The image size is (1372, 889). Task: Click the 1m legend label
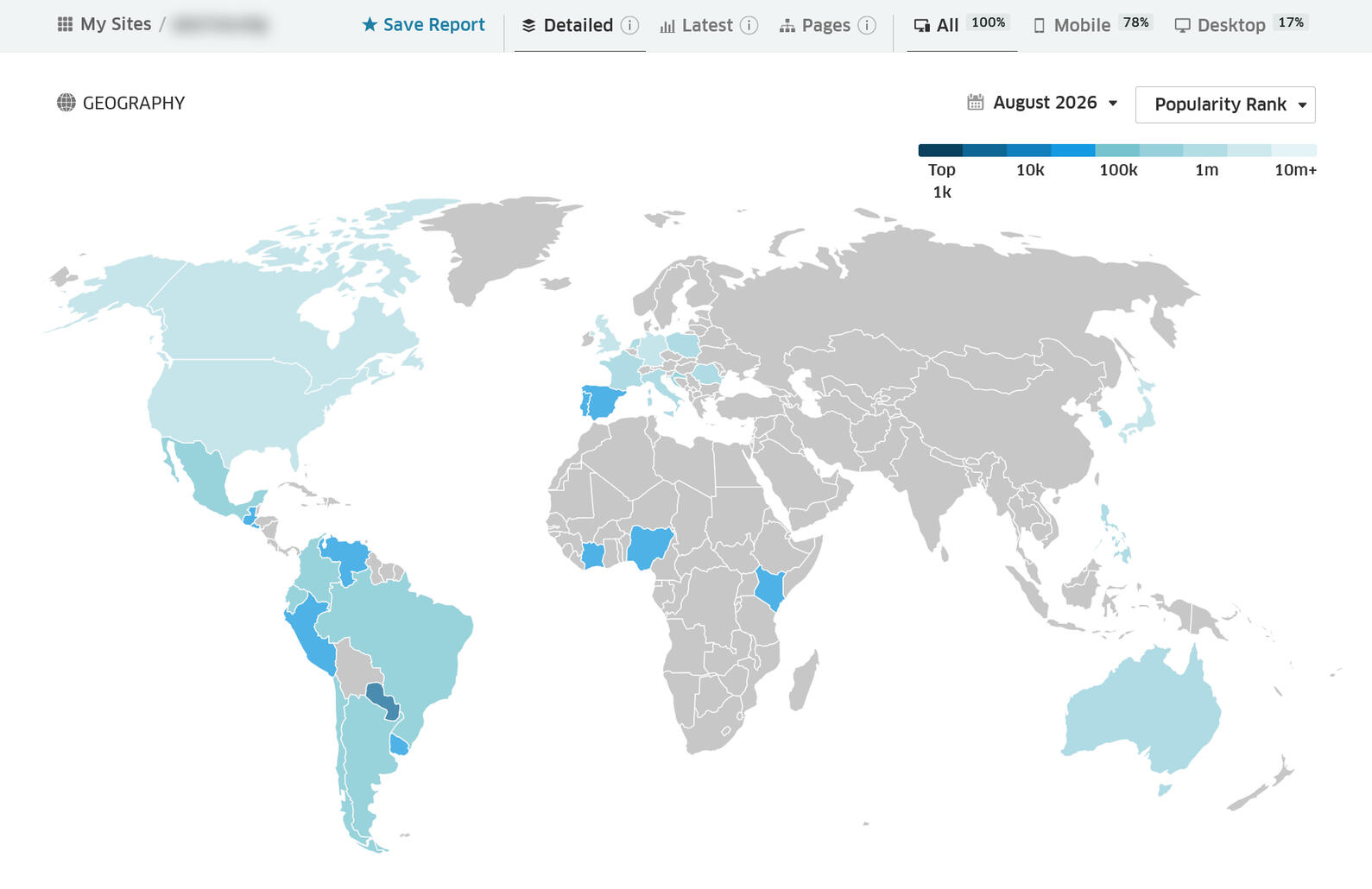point(1206,170)
